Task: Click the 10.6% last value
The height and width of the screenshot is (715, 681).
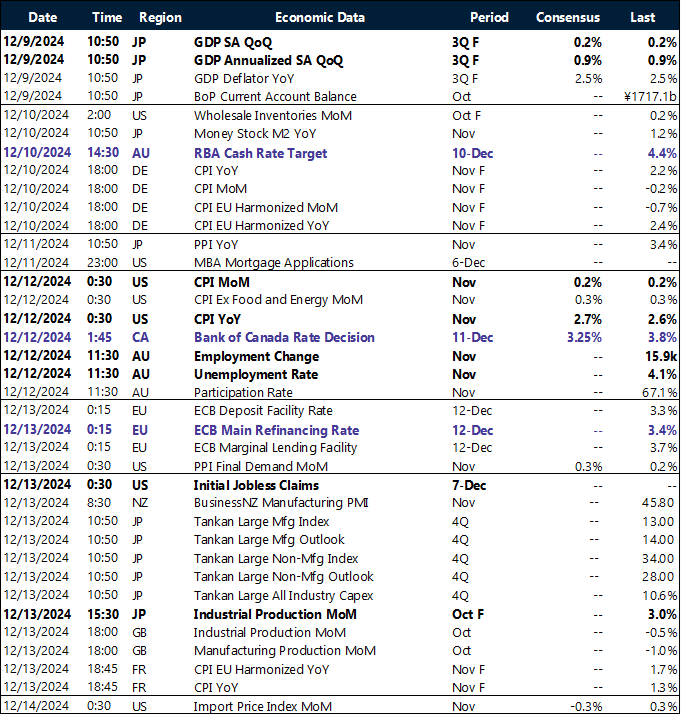Action: pos(660,596)
